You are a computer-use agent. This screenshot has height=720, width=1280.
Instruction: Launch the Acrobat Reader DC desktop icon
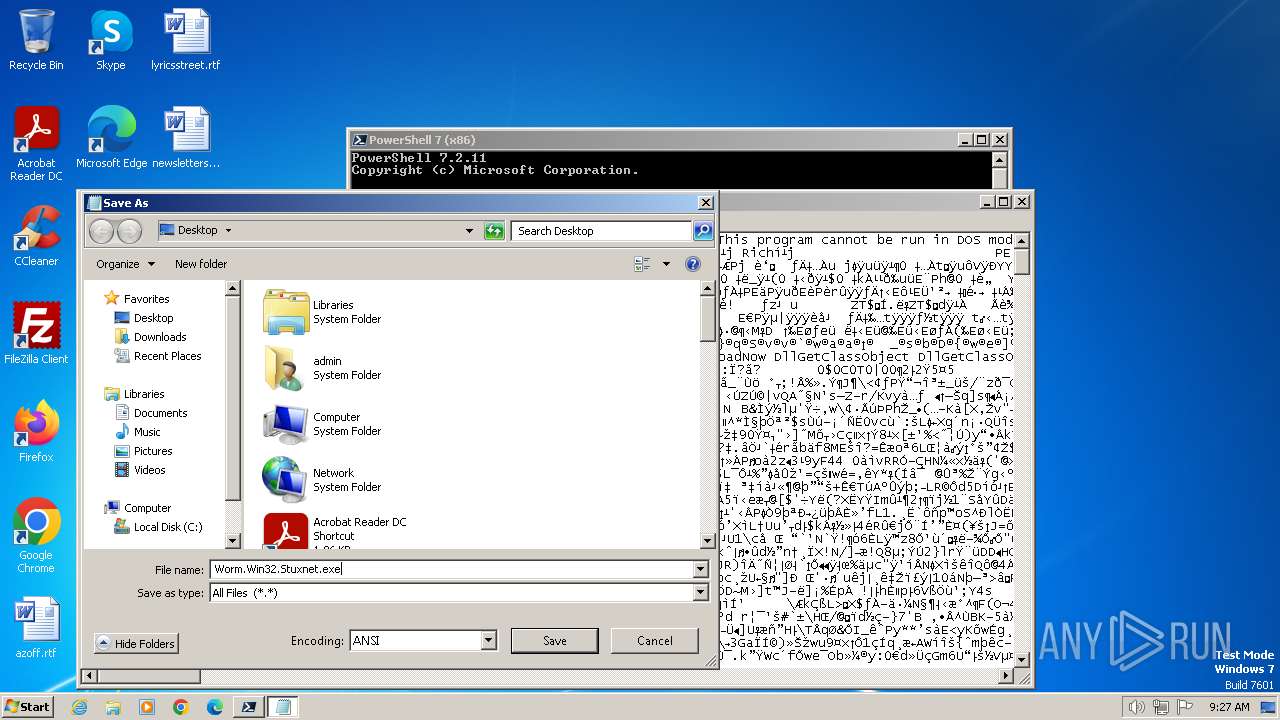click(36, 143)
